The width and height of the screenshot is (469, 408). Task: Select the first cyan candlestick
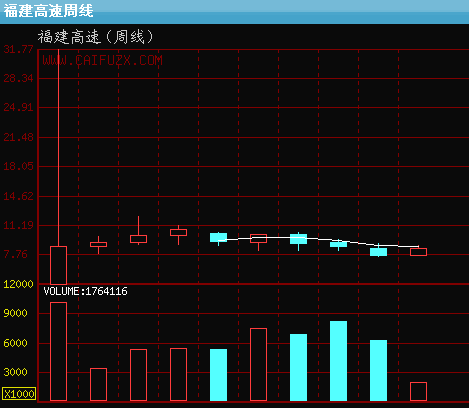[x=218, y=238]
